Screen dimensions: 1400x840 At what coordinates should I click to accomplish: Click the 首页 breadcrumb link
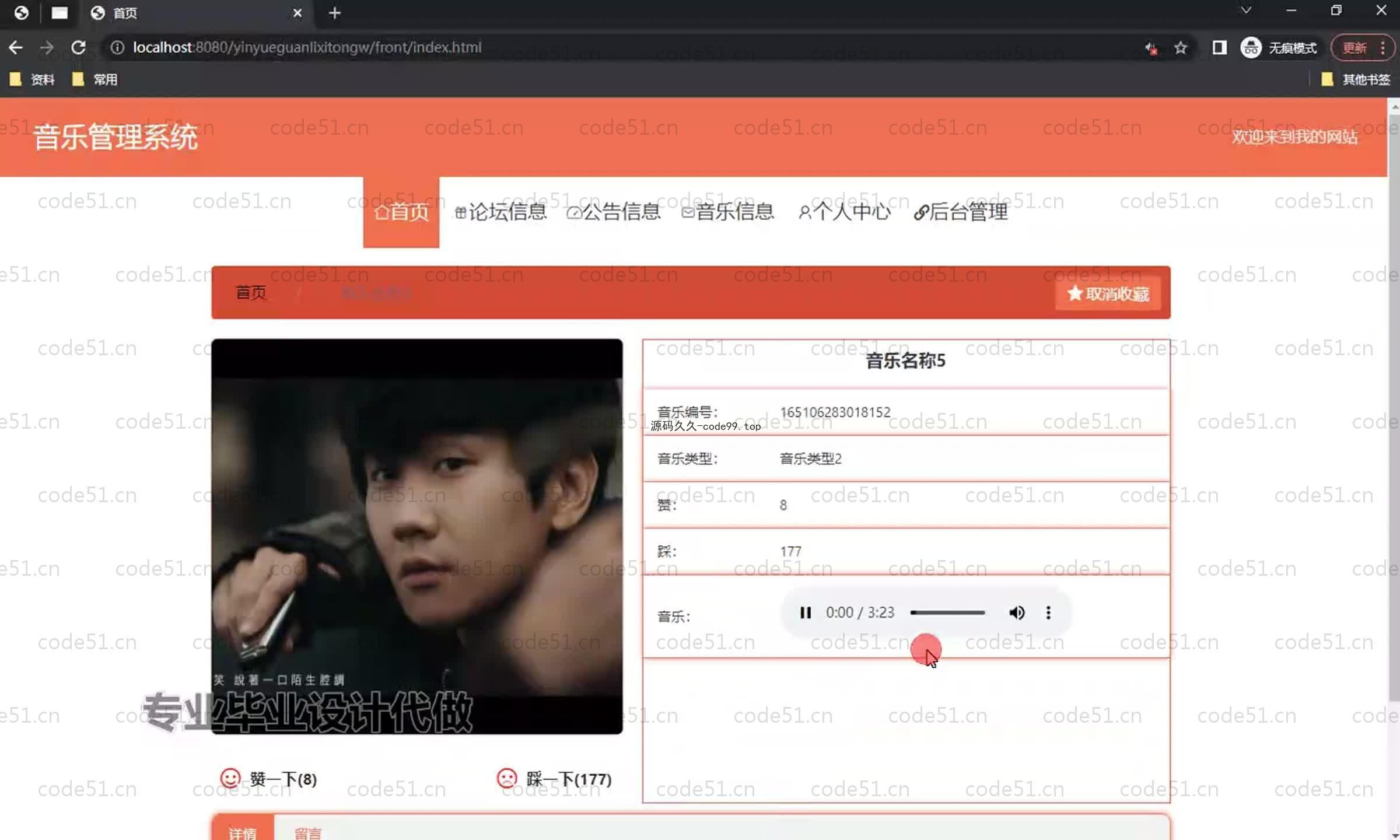click(251, 292)
